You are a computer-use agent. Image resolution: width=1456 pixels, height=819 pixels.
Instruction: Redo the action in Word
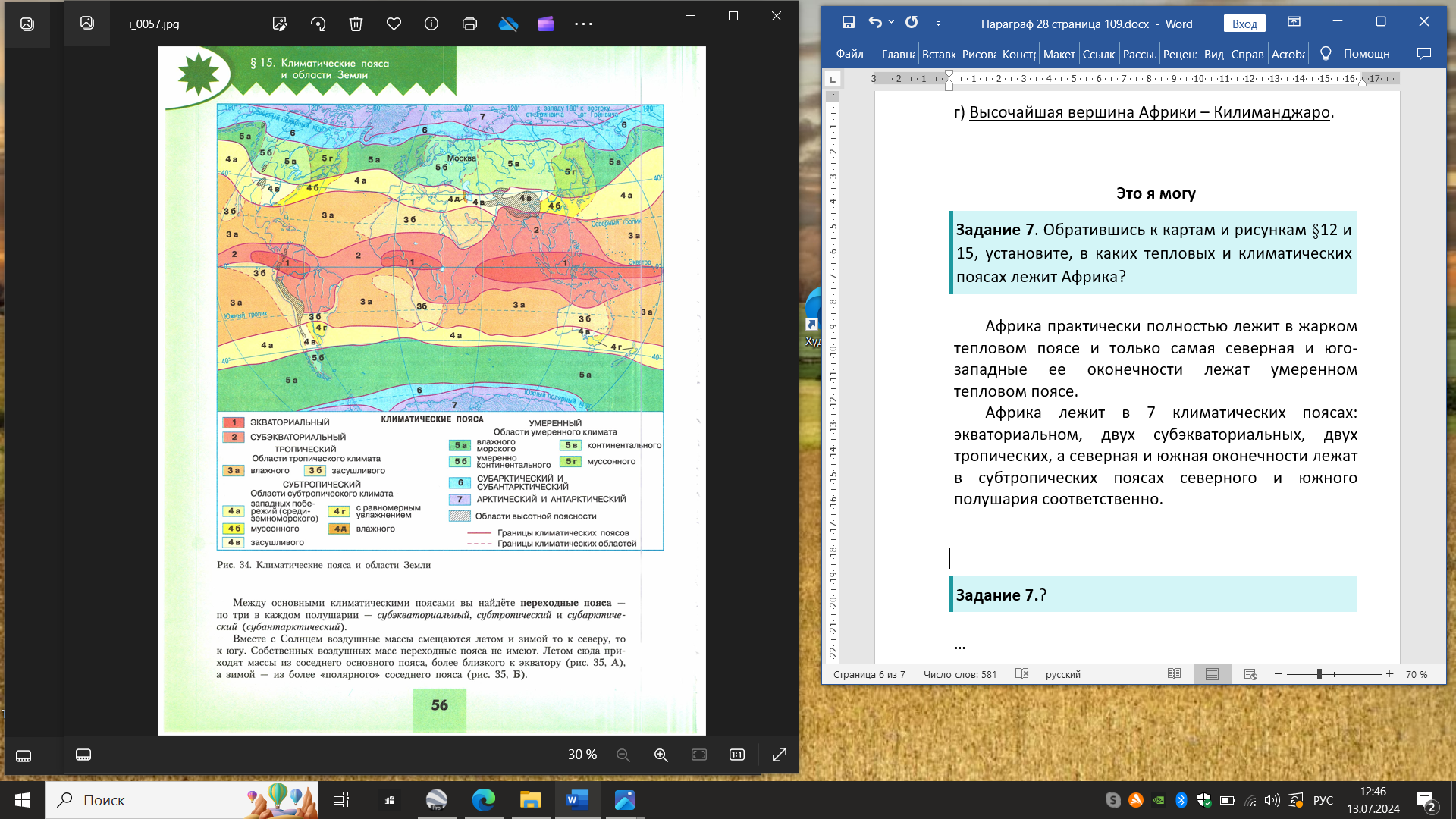pos(912,23)
